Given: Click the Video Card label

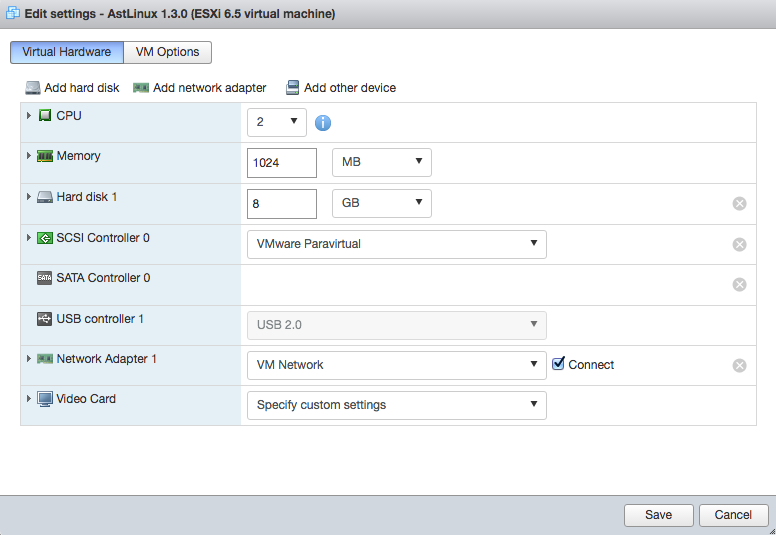Looking at the screenshot, I should pyautogui.click(x=86, y=399).
